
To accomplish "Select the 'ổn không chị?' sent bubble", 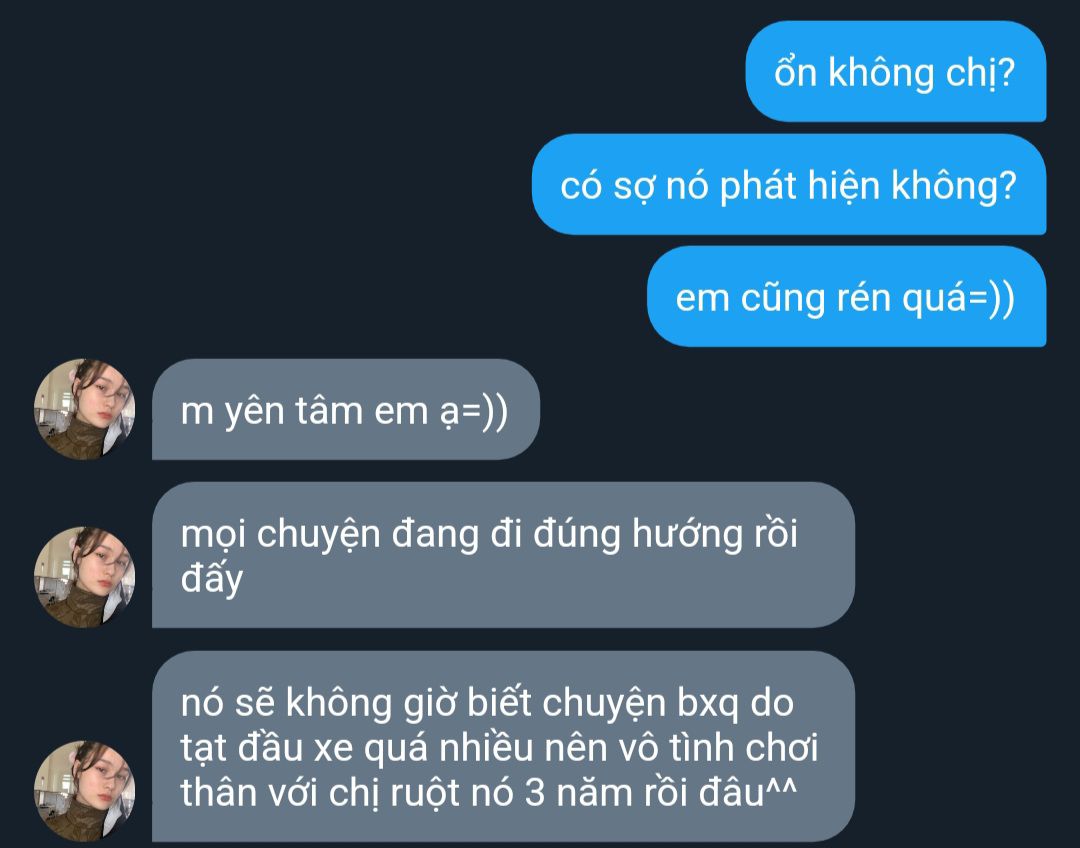I will pos(895,72).
